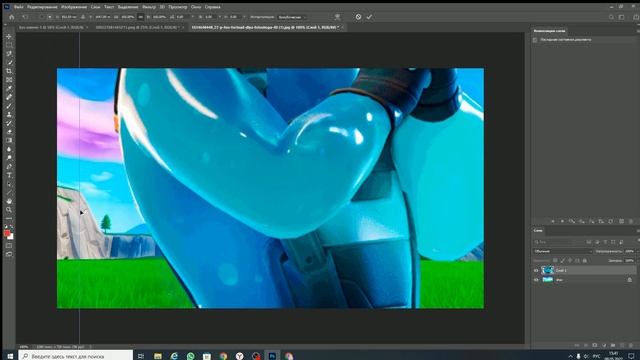Screen dimensions: 640x360
Task: Select the Слой 1 layer thumbnail
Action: coord(547,270)
